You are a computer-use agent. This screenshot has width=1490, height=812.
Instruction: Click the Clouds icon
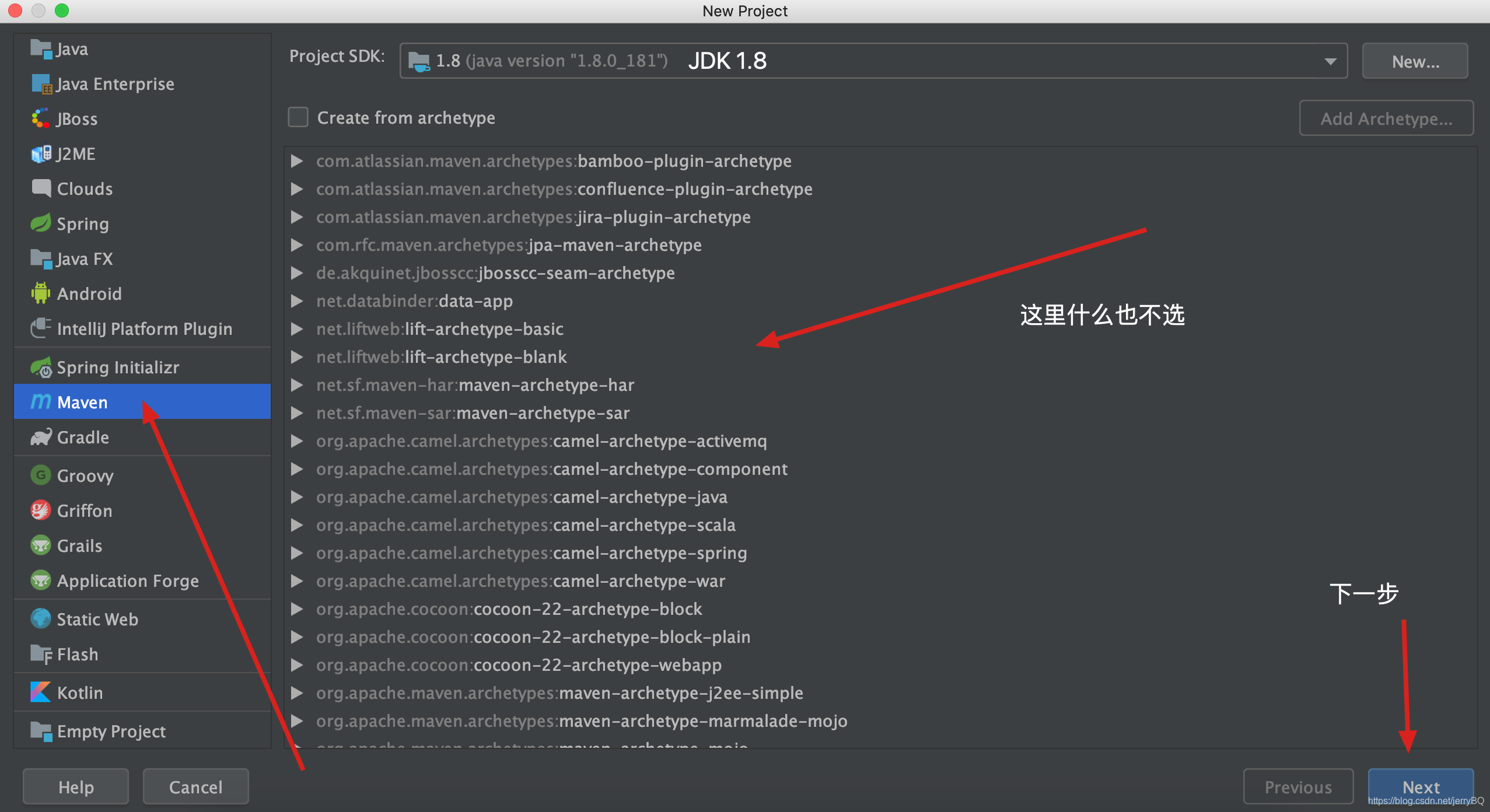[x=41, y=188]
